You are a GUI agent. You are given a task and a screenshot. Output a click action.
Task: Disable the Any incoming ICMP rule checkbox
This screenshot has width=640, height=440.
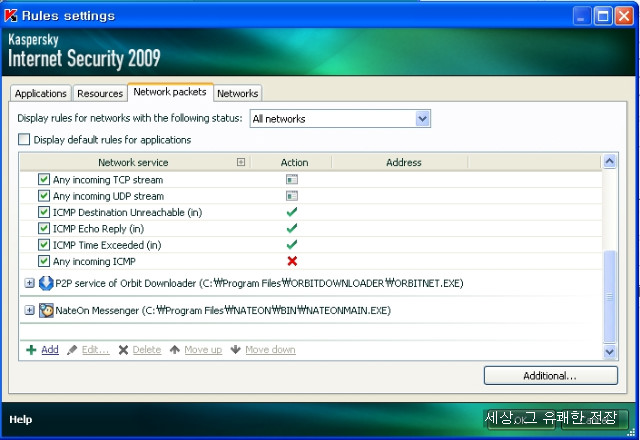pyautogui.click(x=44, y=261)
